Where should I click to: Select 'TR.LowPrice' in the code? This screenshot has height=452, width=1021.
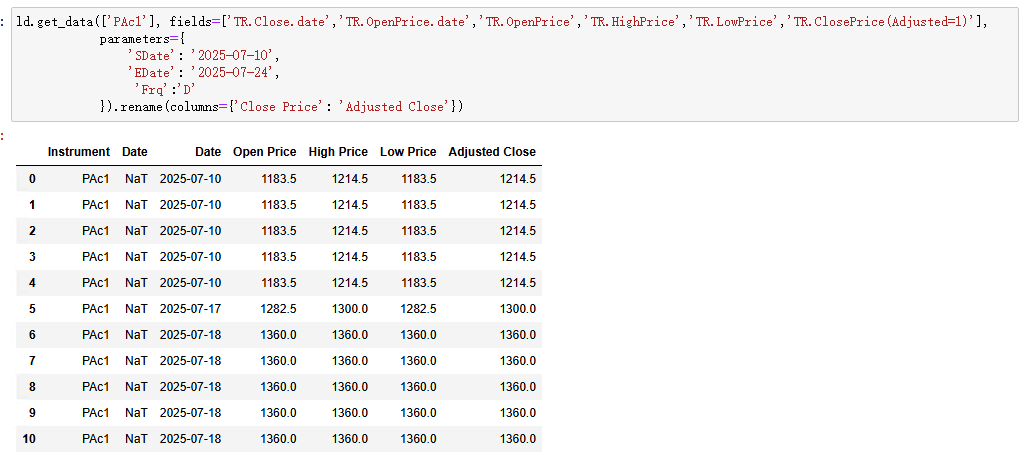[736, 22]
